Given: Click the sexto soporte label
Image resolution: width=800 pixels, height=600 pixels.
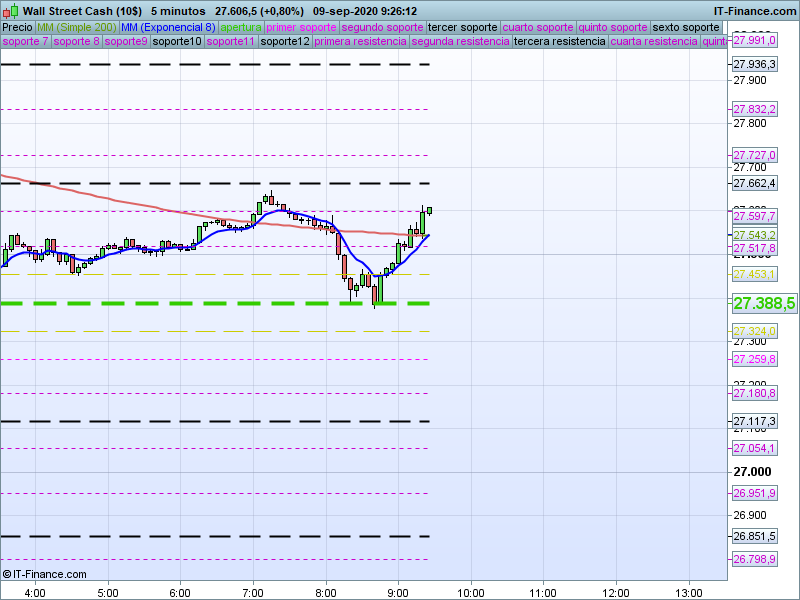Looking at the screenshot, I should (686, 28).
